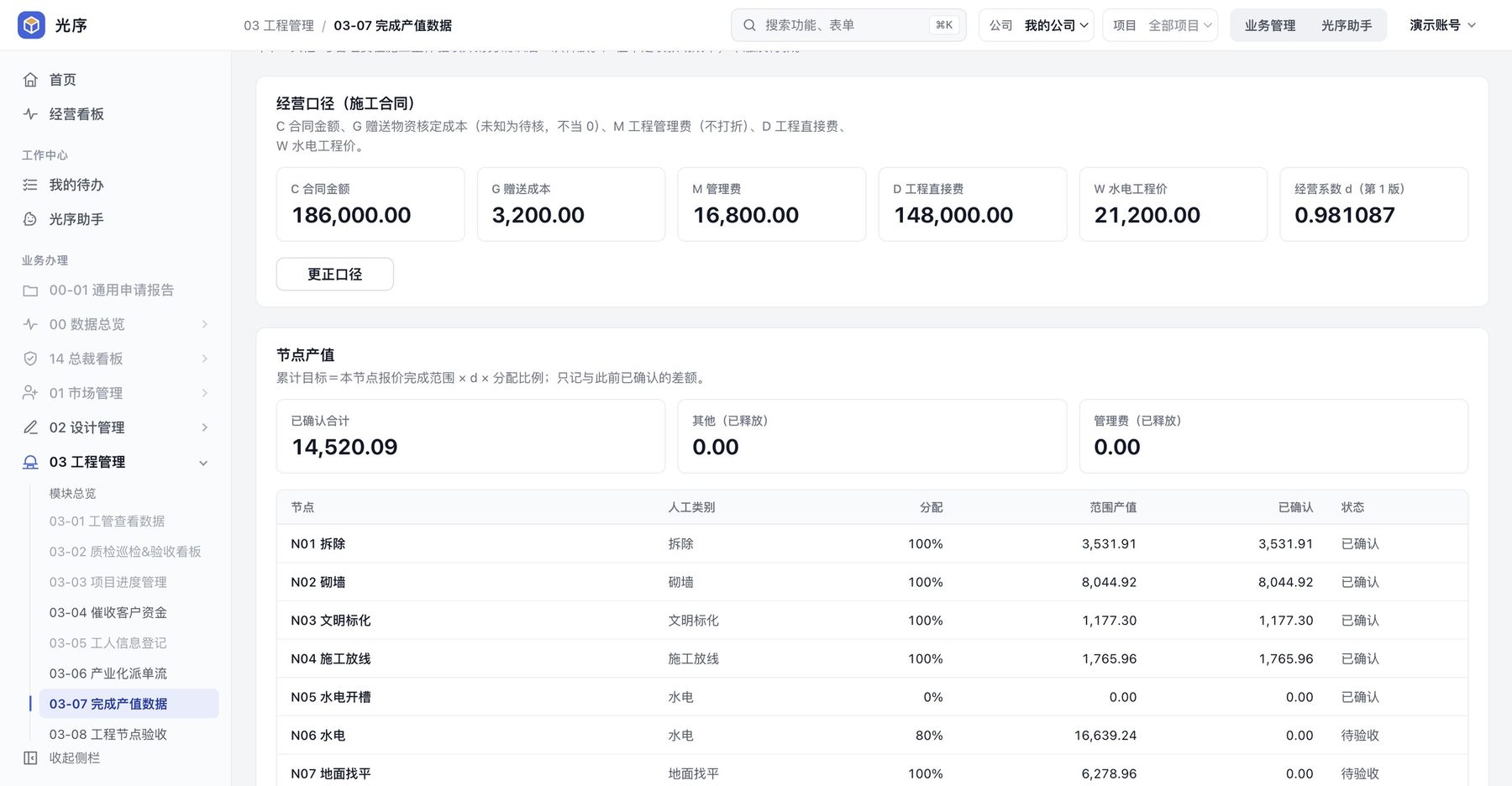Click the 收起侧栏 panel icon

pos(30,758)
